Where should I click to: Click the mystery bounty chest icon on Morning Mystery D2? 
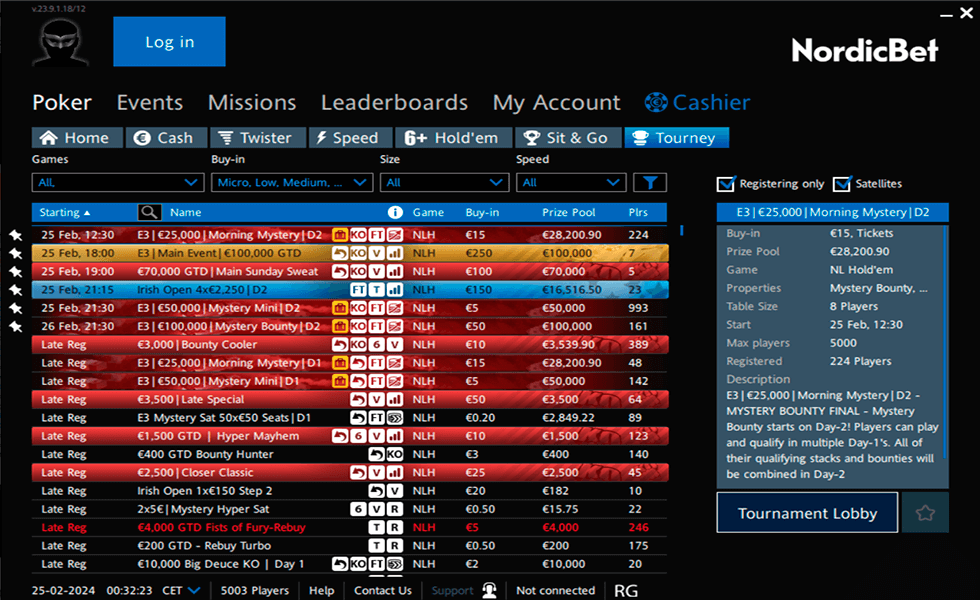tap(340, 235)
